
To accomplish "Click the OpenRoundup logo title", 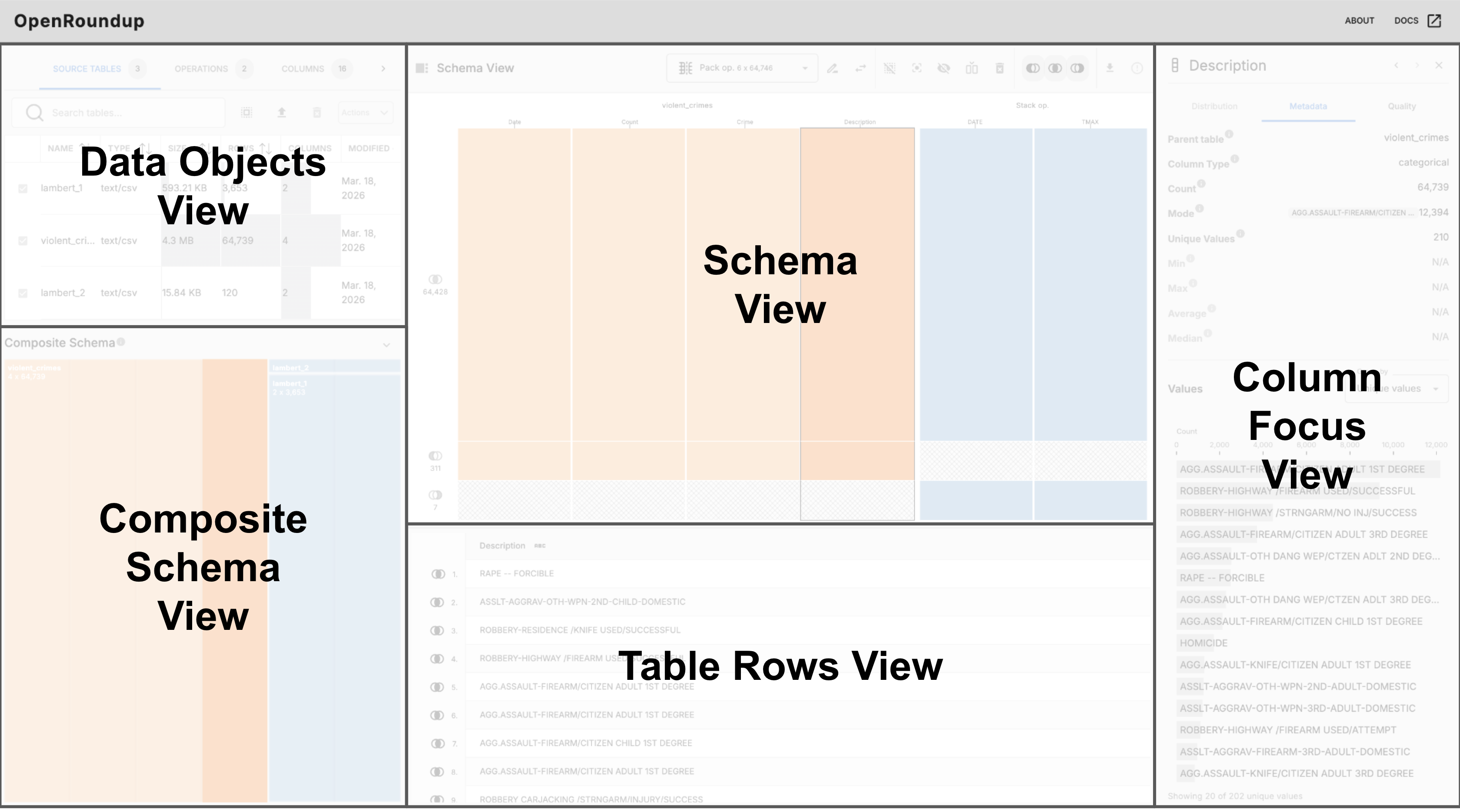I will point(79,21).
